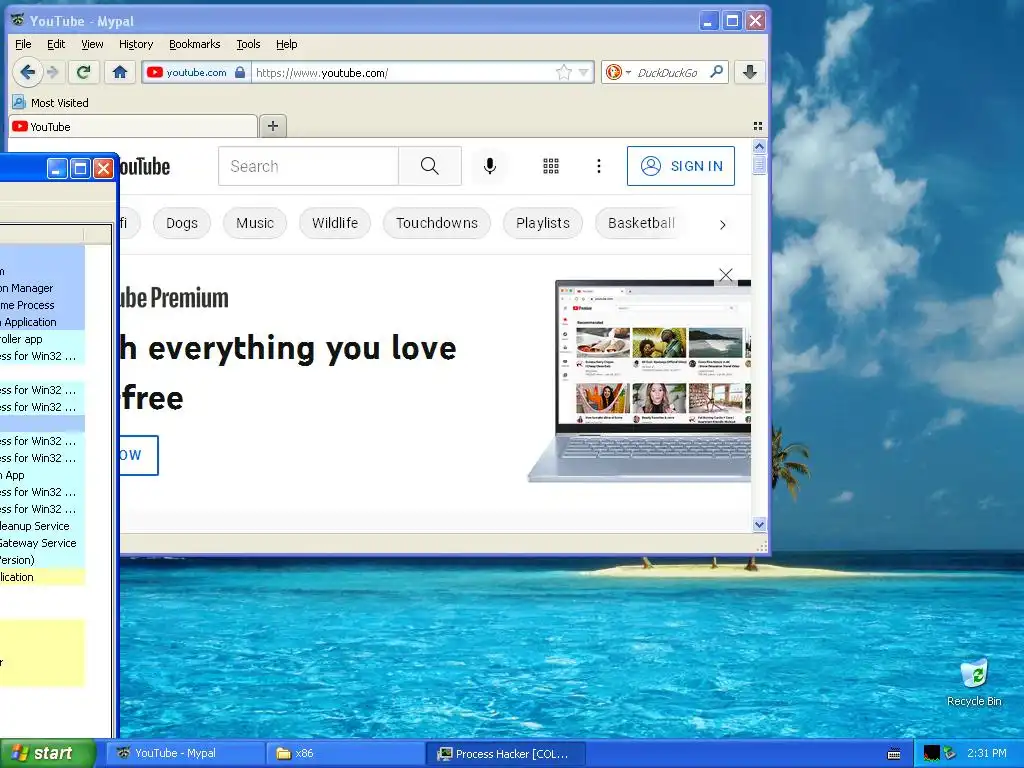Go back with the browser back arrow
The width and height of the screenshot is (1024, 768).
27,72
